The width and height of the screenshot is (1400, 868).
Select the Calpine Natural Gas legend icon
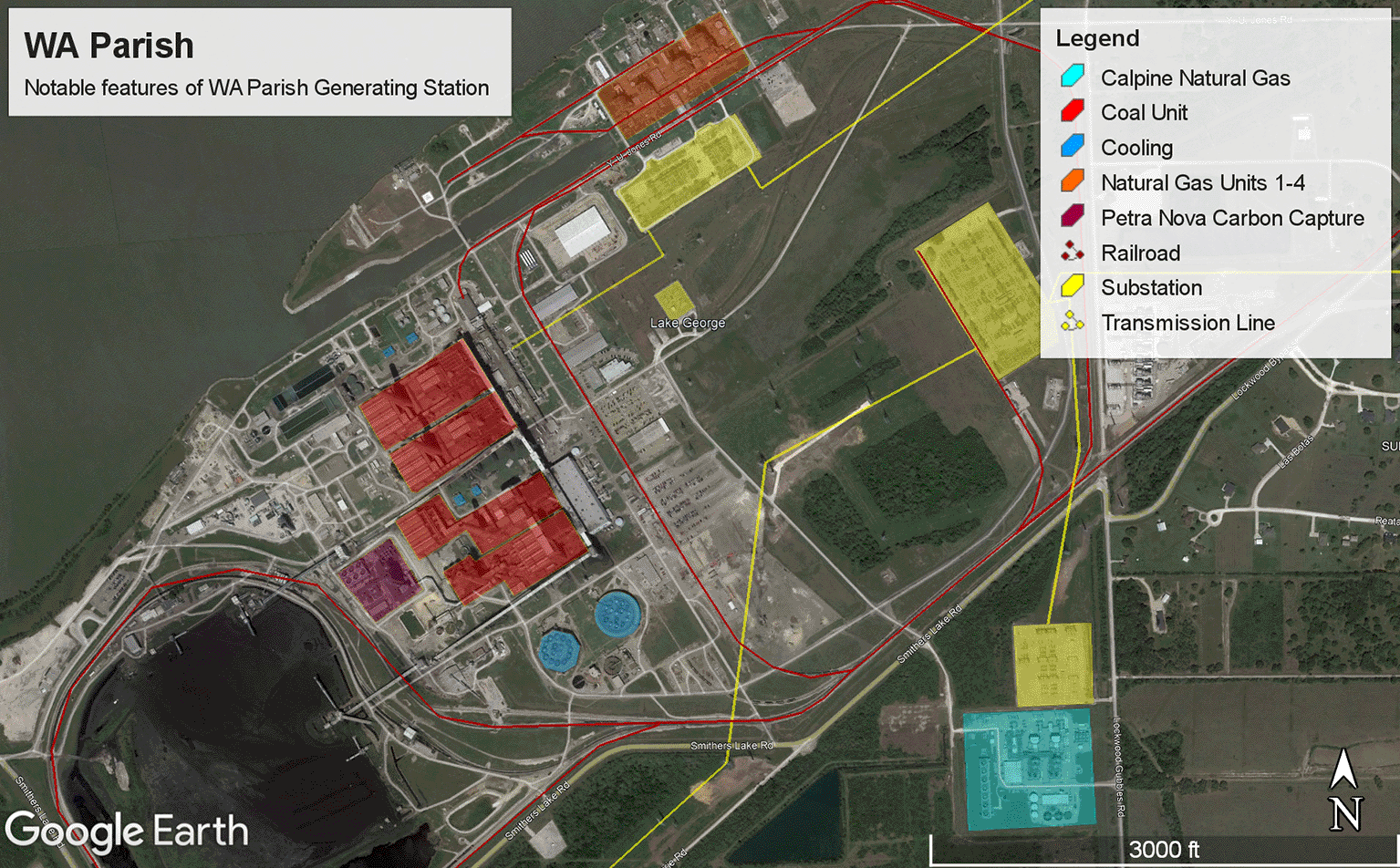pos(1072,77)
